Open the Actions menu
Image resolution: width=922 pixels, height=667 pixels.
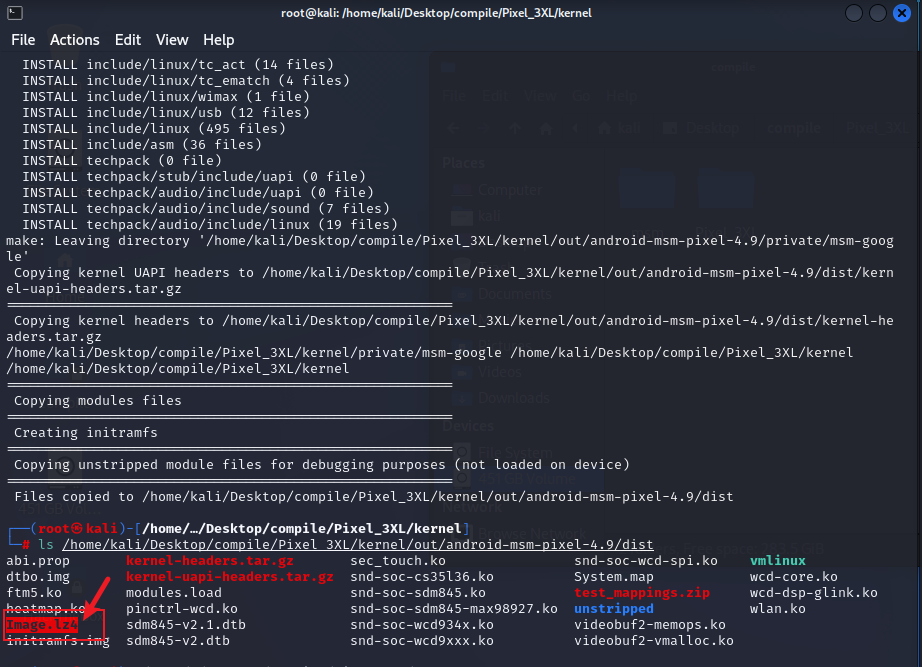tap(75, 40)
